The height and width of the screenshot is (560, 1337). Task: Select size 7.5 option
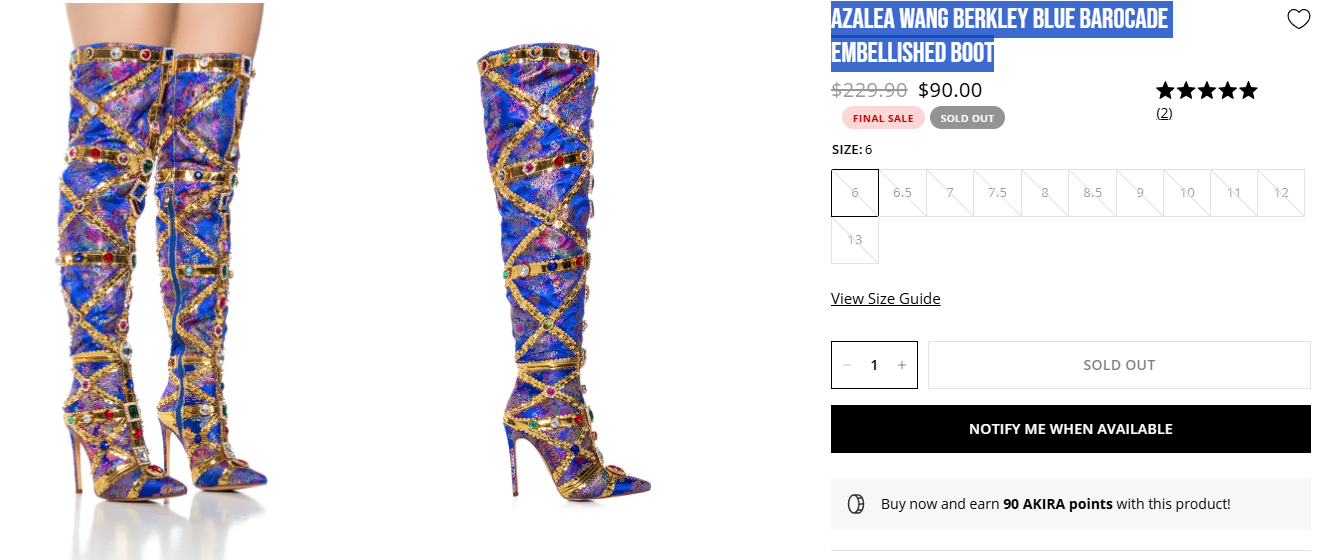tap(997, 193)
